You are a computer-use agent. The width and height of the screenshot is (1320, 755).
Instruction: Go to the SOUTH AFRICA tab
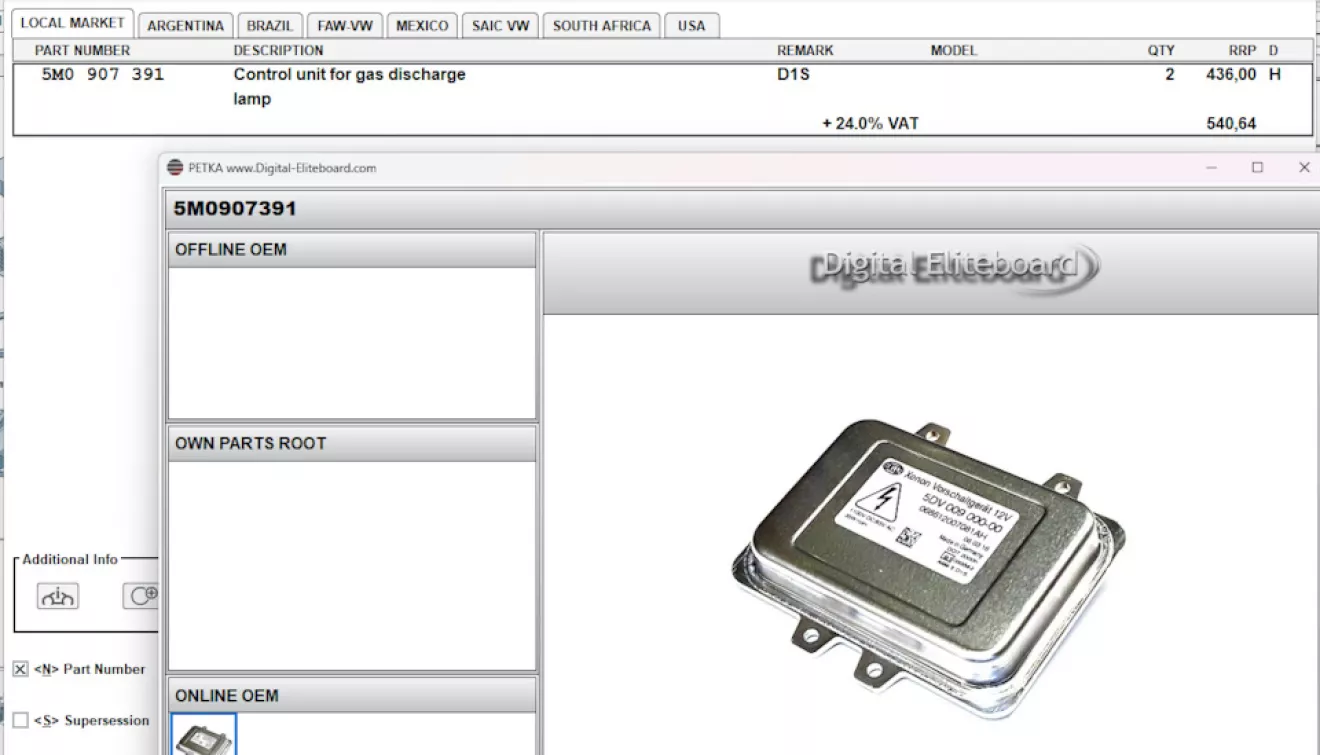click(x=601, y=26)
